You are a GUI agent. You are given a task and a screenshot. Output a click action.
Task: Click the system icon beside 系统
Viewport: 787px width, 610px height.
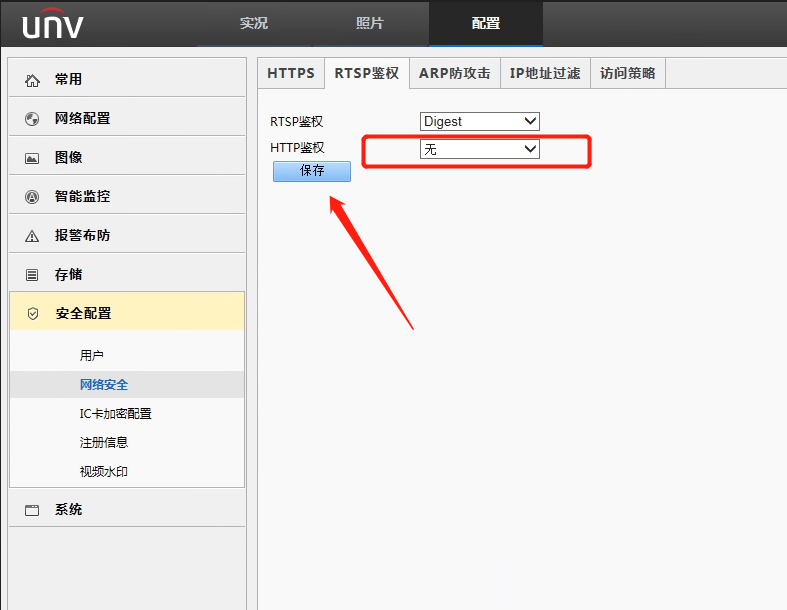click(32, 510)
